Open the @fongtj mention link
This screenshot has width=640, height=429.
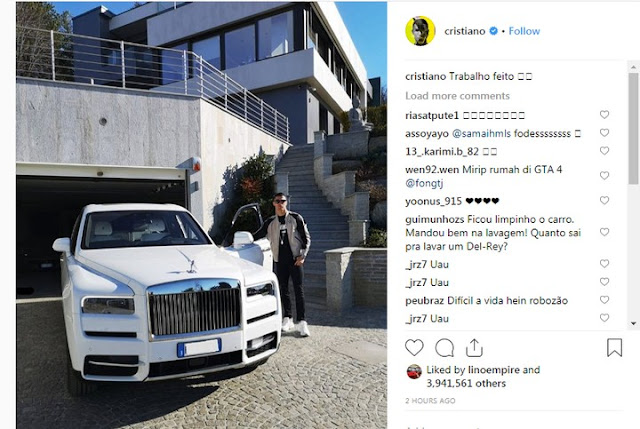(x=424, y=183)
